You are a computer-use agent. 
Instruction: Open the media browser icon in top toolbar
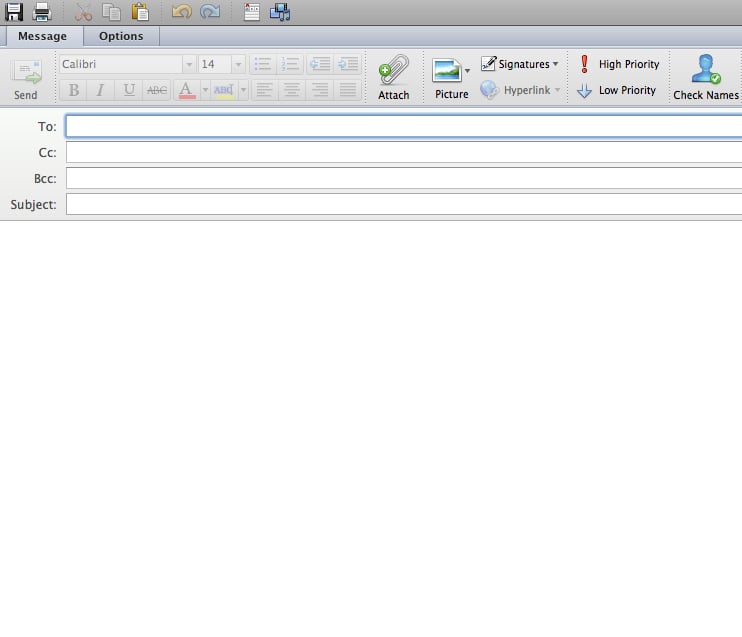click(280, 12)
